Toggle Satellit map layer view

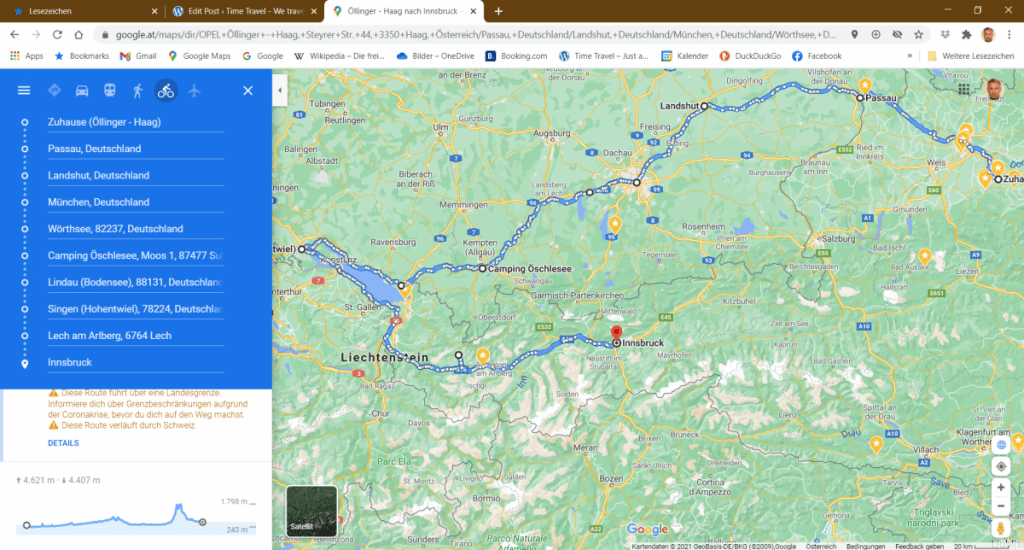[x=311, y=510]
